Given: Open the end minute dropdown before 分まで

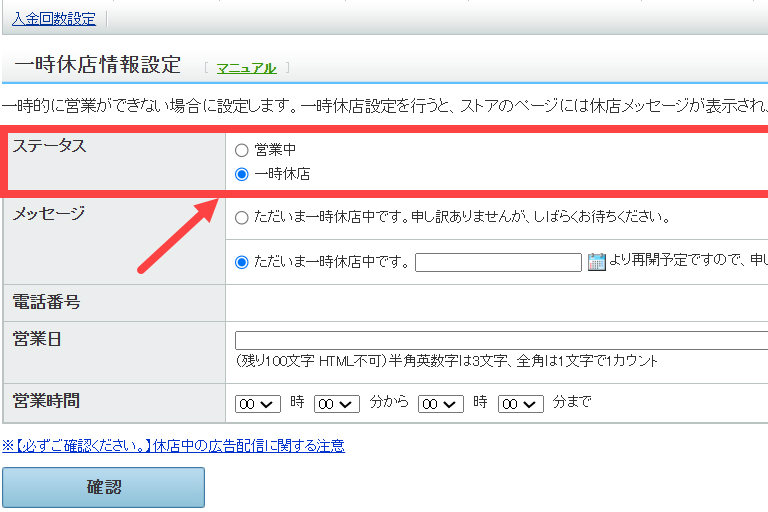Looking at the screenshot, I should [x=521, y=404].
